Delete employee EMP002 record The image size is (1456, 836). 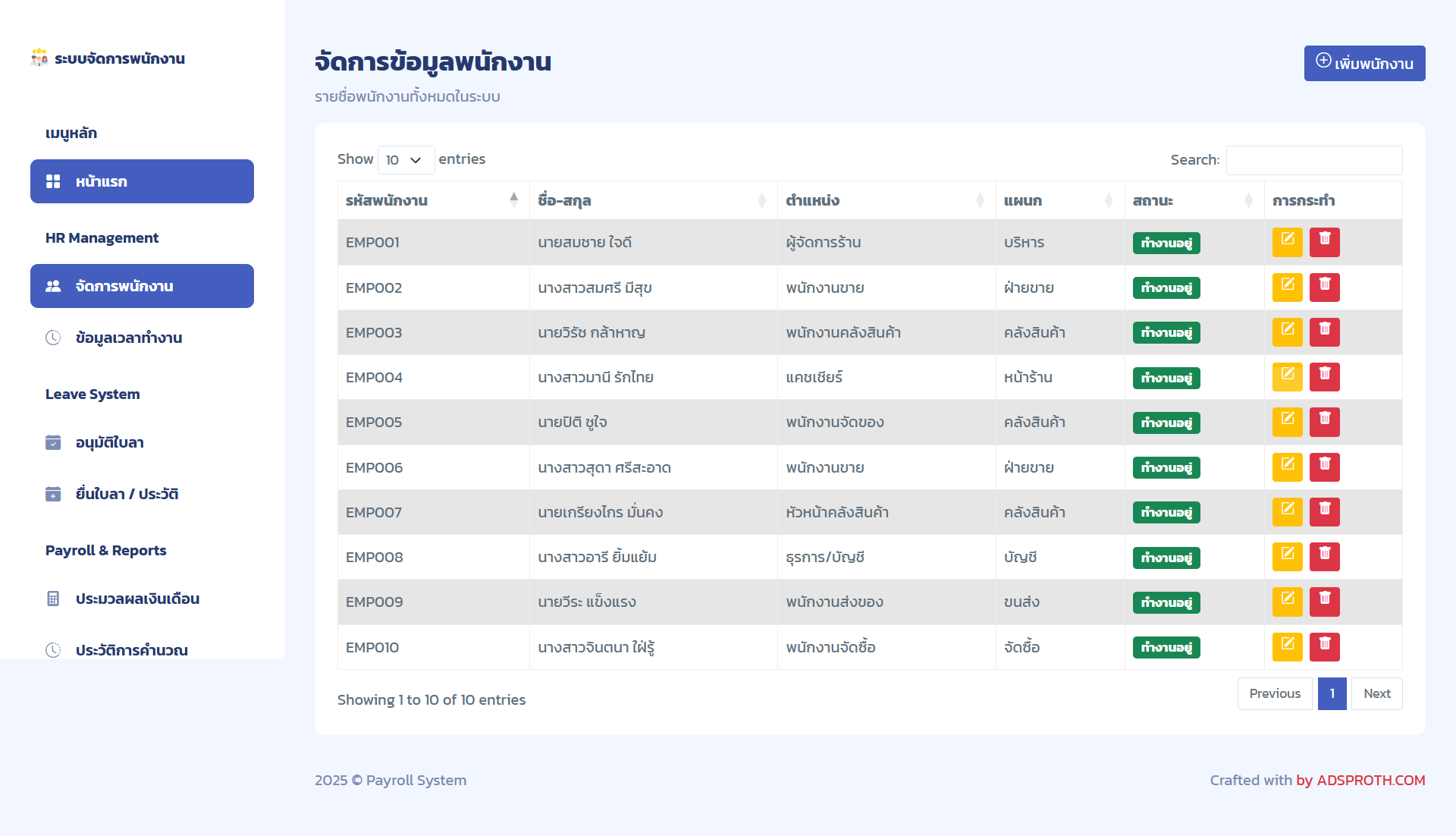click(1324, 288)
